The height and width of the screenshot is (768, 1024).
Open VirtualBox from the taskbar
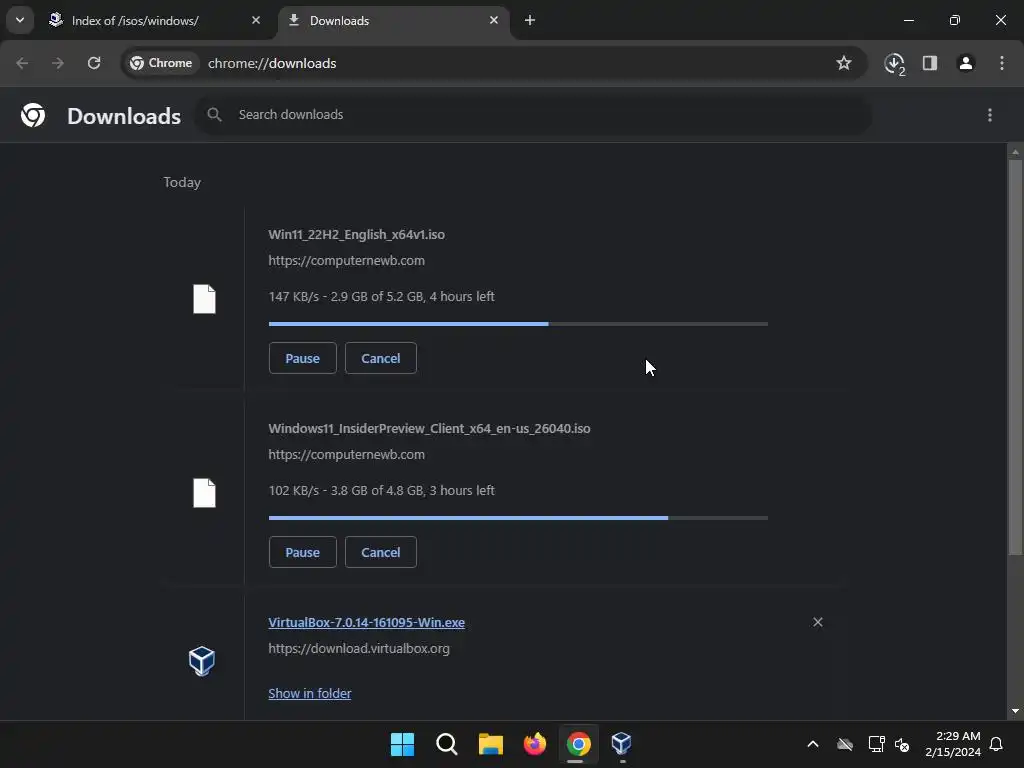click(x=621, y=744)
